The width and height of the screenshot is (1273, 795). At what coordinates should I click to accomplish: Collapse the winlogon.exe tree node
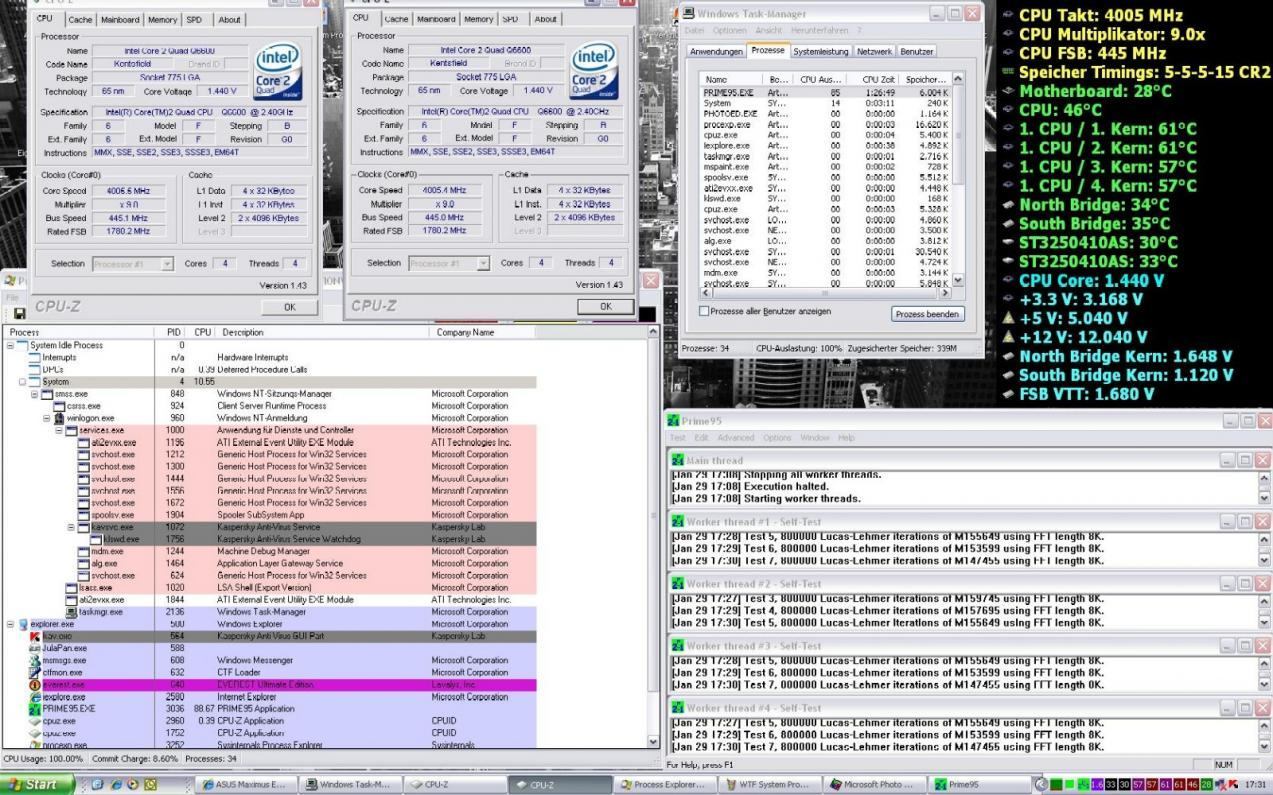pos(46,418)
